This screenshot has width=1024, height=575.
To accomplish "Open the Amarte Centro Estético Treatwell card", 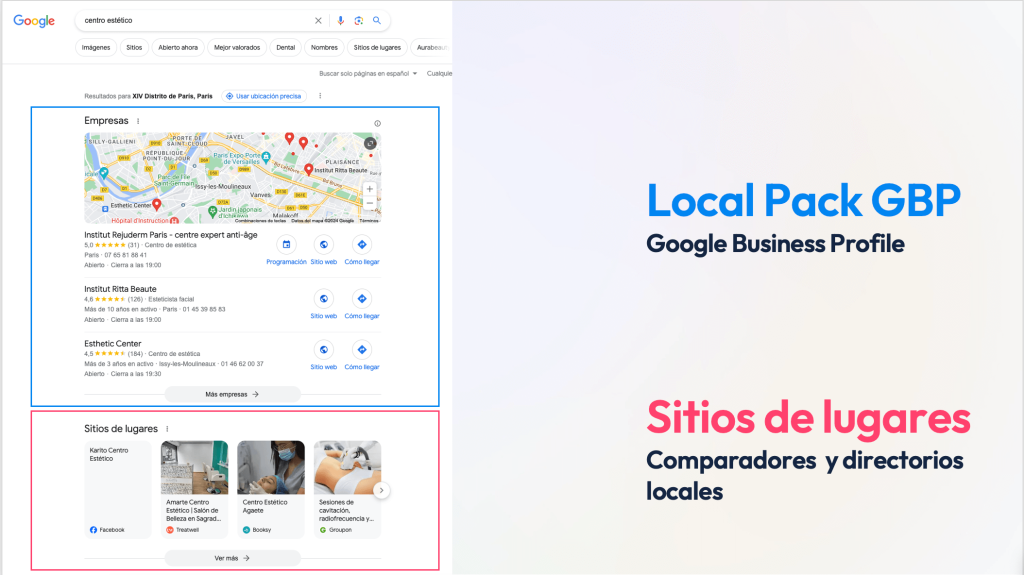I will pos(195,489).
